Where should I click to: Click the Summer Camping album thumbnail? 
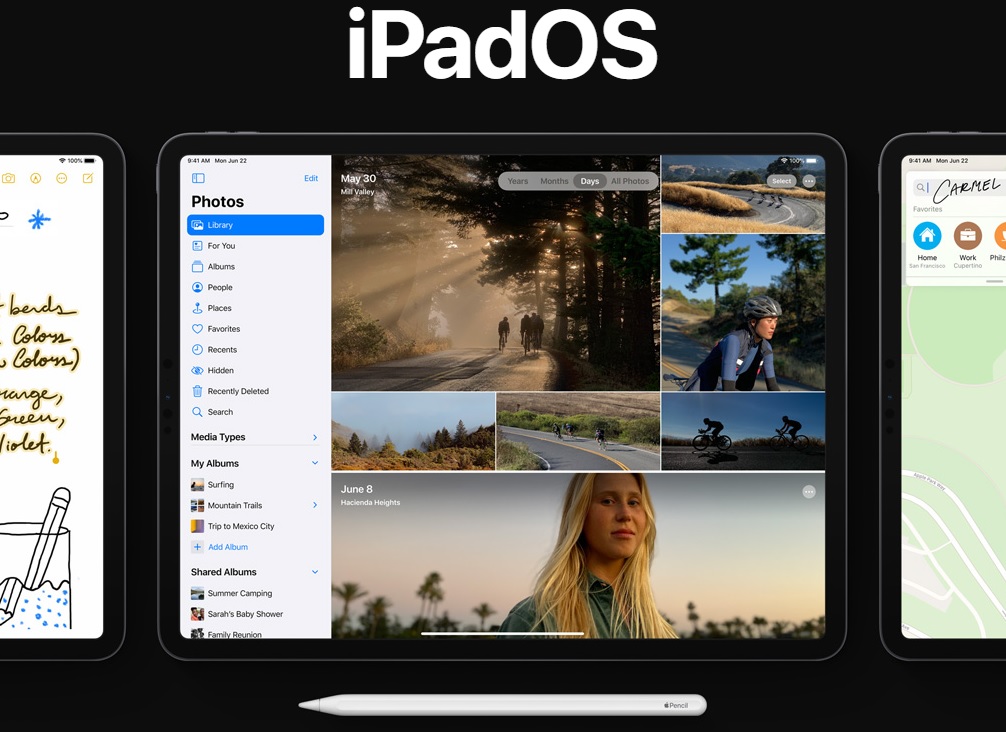pos(198,593)
